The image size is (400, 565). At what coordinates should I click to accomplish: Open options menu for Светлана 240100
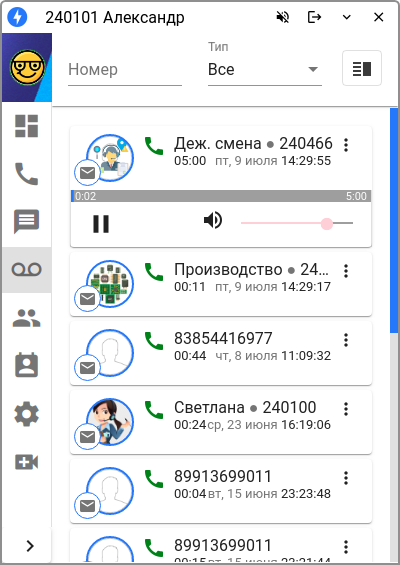coord(346,409)
